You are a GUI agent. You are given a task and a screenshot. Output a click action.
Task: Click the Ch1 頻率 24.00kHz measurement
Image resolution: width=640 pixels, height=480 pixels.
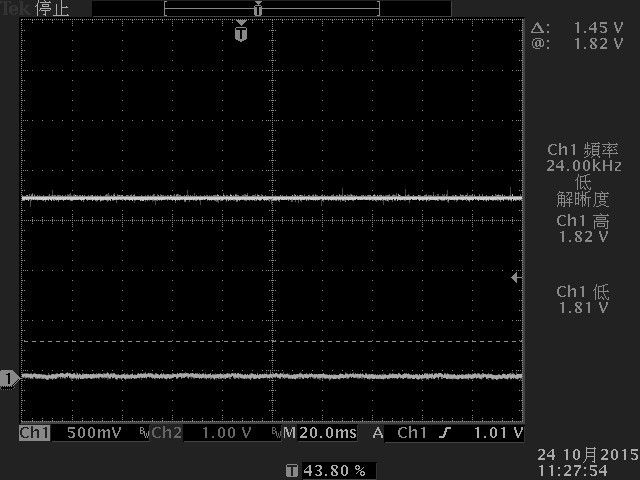tap(584, 158)
